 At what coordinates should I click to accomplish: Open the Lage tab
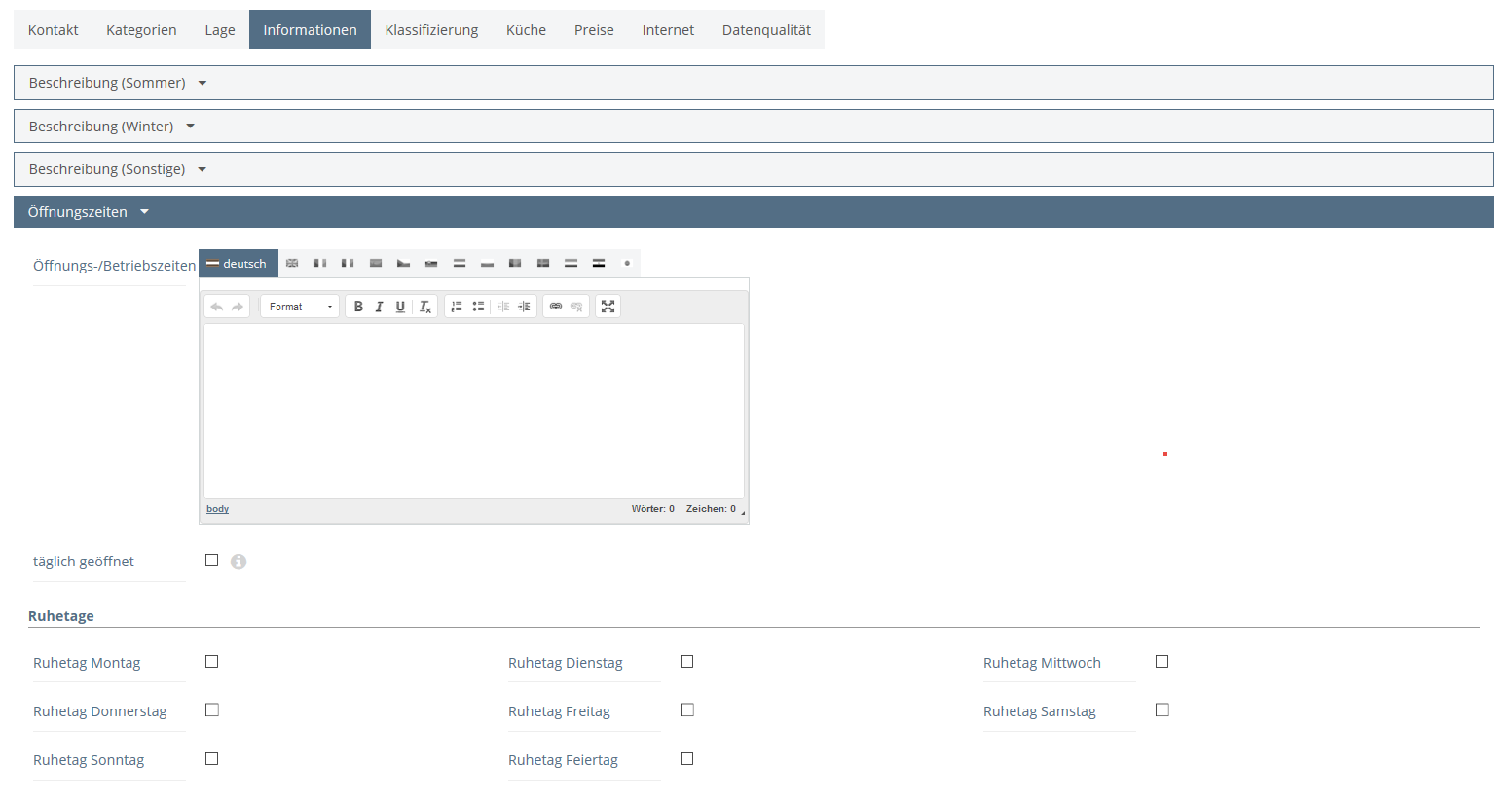pos(220,30)
